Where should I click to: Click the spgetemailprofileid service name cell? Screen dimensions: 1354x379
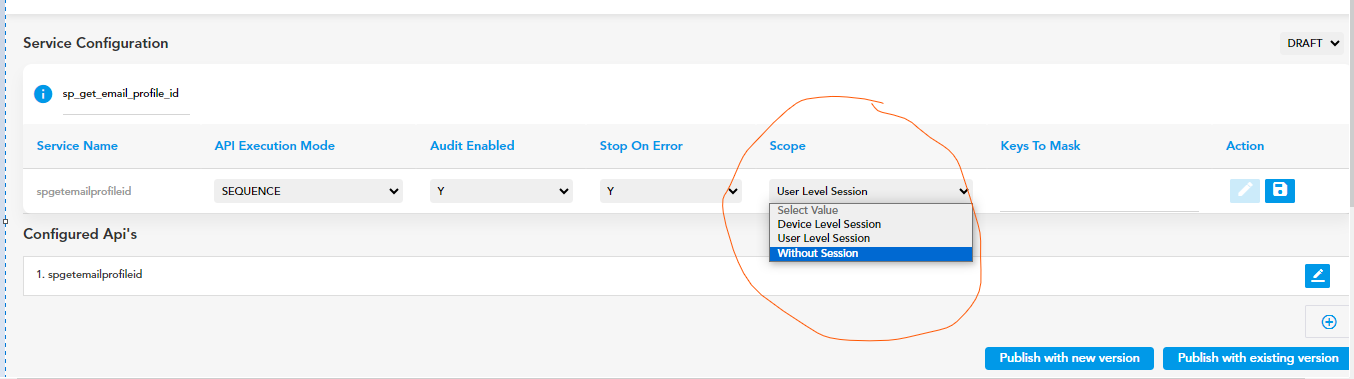(x=84, y=191)
